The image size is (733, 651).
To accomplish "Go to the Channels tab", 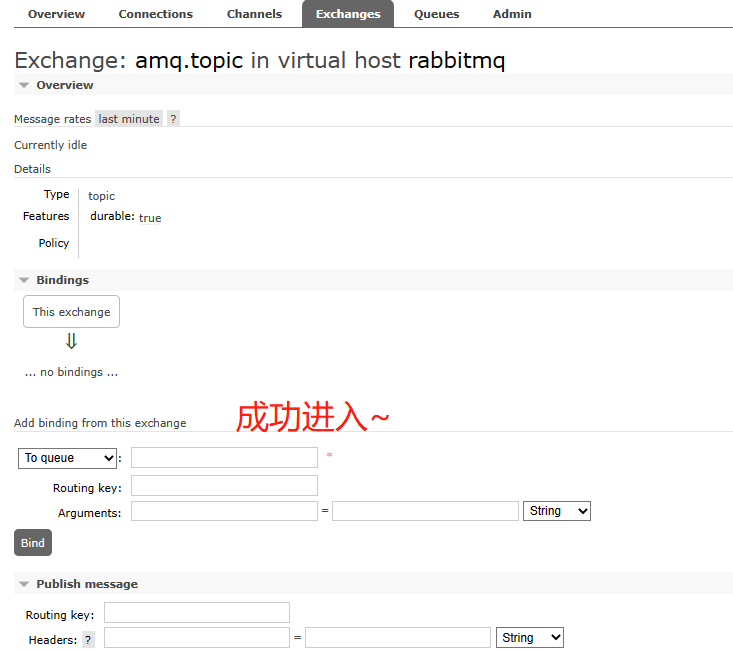I will click(x=254, y=14).
